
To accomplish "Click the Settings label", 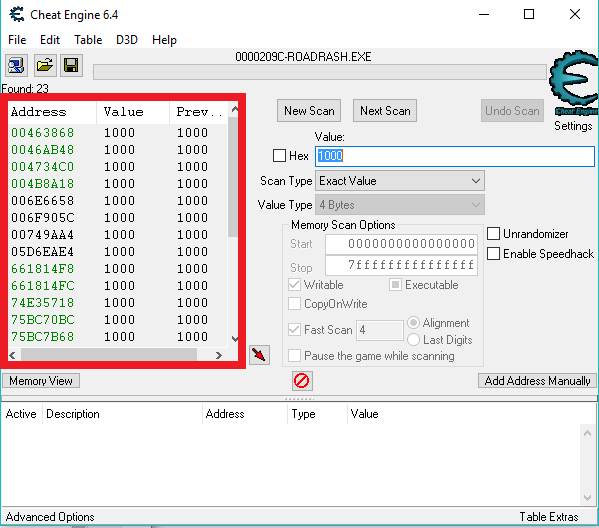I will tap(573, 126).
